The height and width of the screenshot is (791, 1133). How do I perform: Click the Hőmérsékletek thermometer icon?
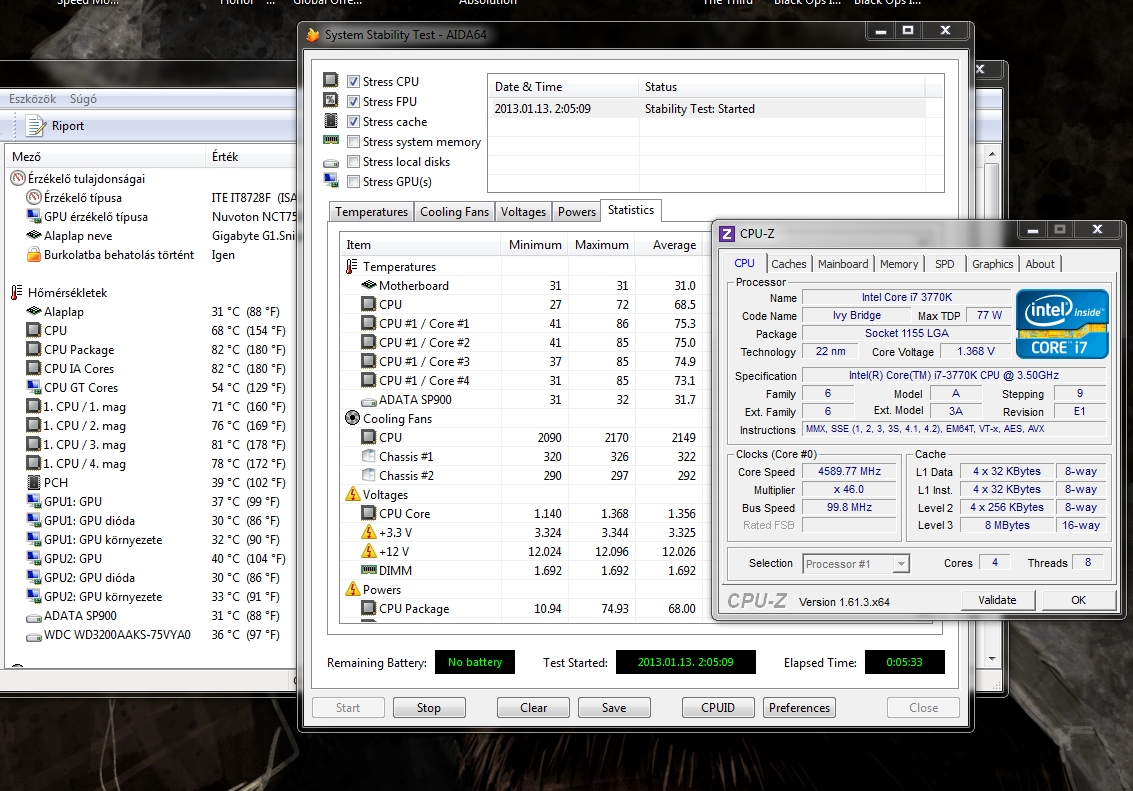(x=17, y=293)
